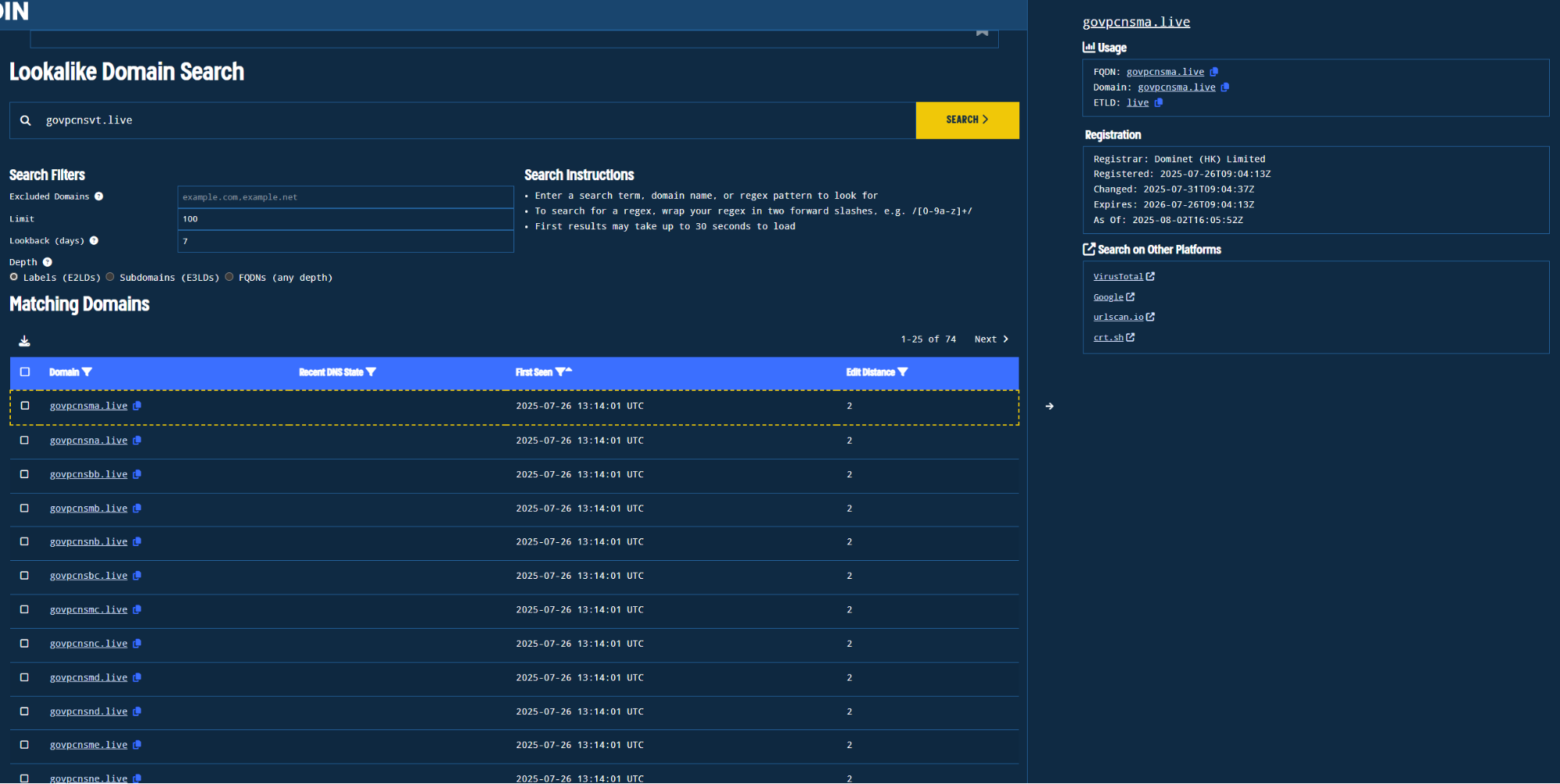Copy the ETLD value in Usage
1560x784 pixels.
[x=1159, y=103]
